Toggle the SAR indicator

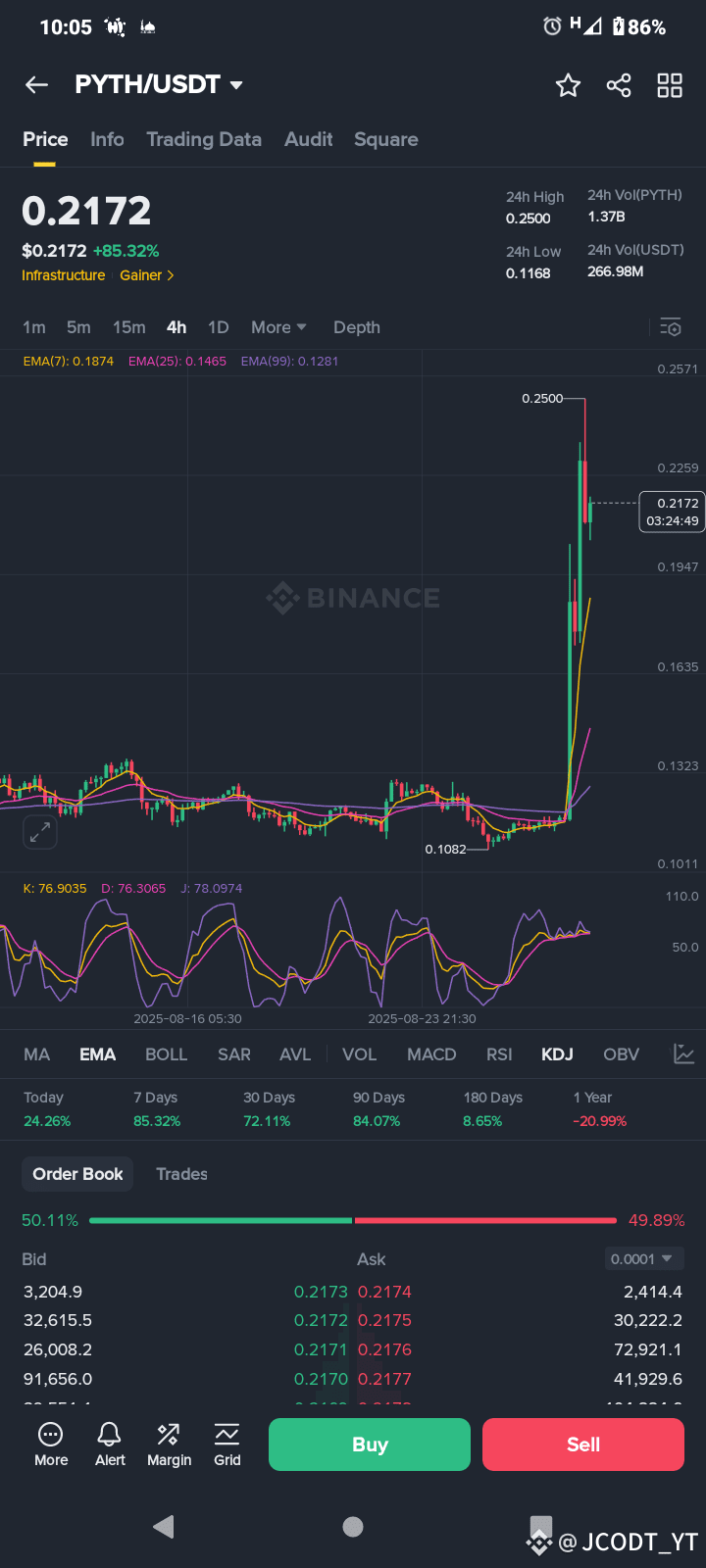[x=234, y=1054]
